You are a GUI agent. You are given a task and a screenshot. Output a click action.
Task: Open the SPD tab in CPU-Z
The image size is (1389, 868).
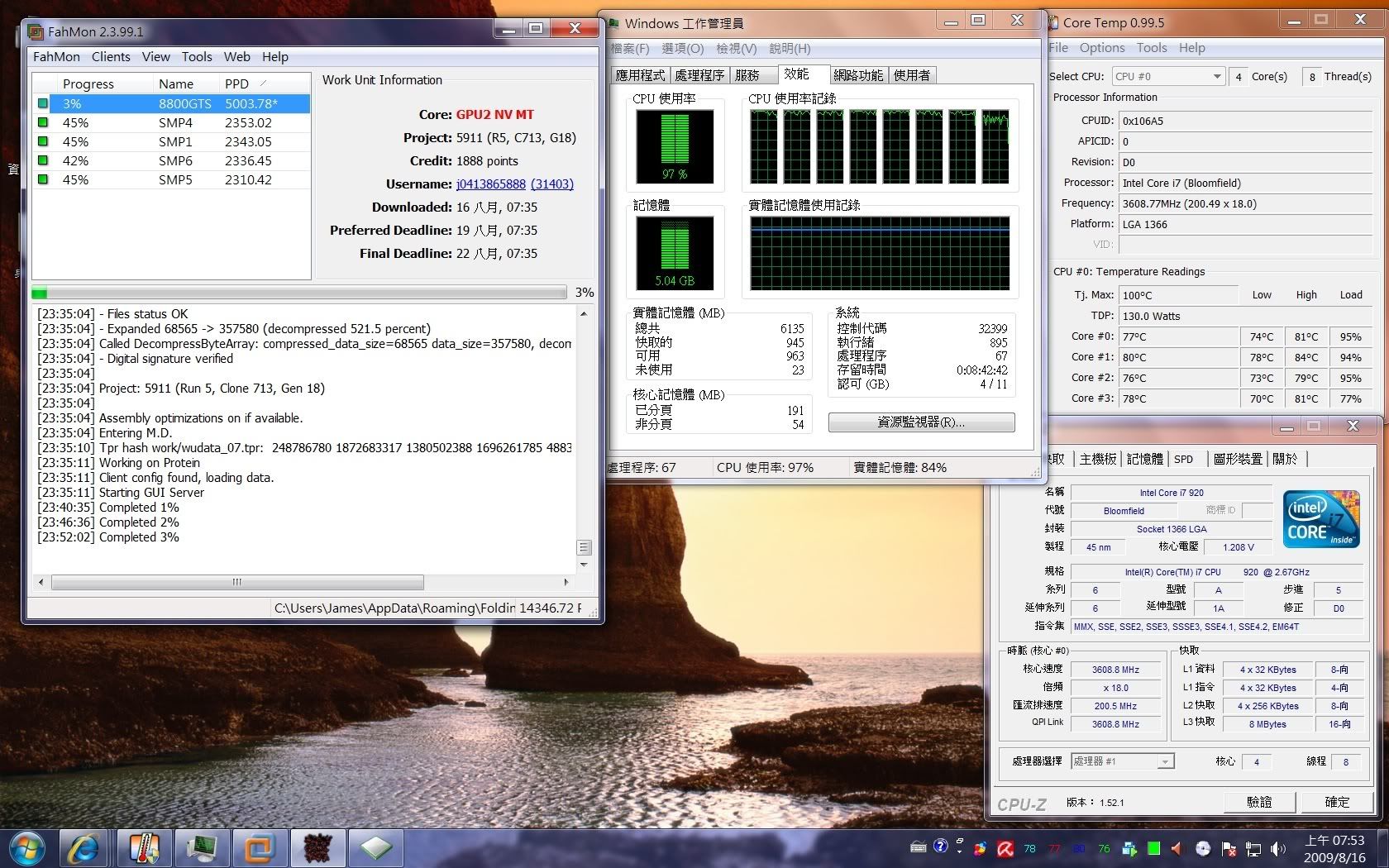(x=1184, y=459)
